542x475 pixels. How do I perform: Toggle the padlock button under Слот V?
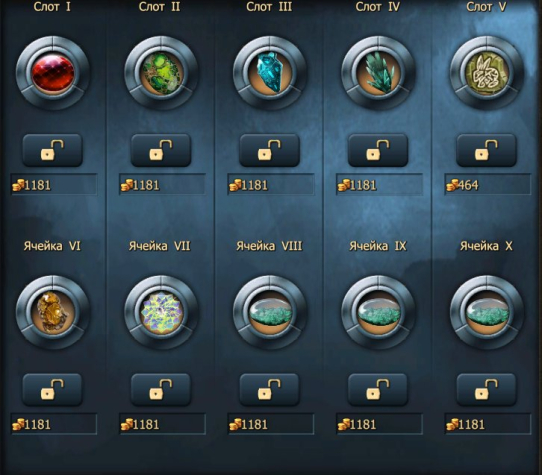487,150
